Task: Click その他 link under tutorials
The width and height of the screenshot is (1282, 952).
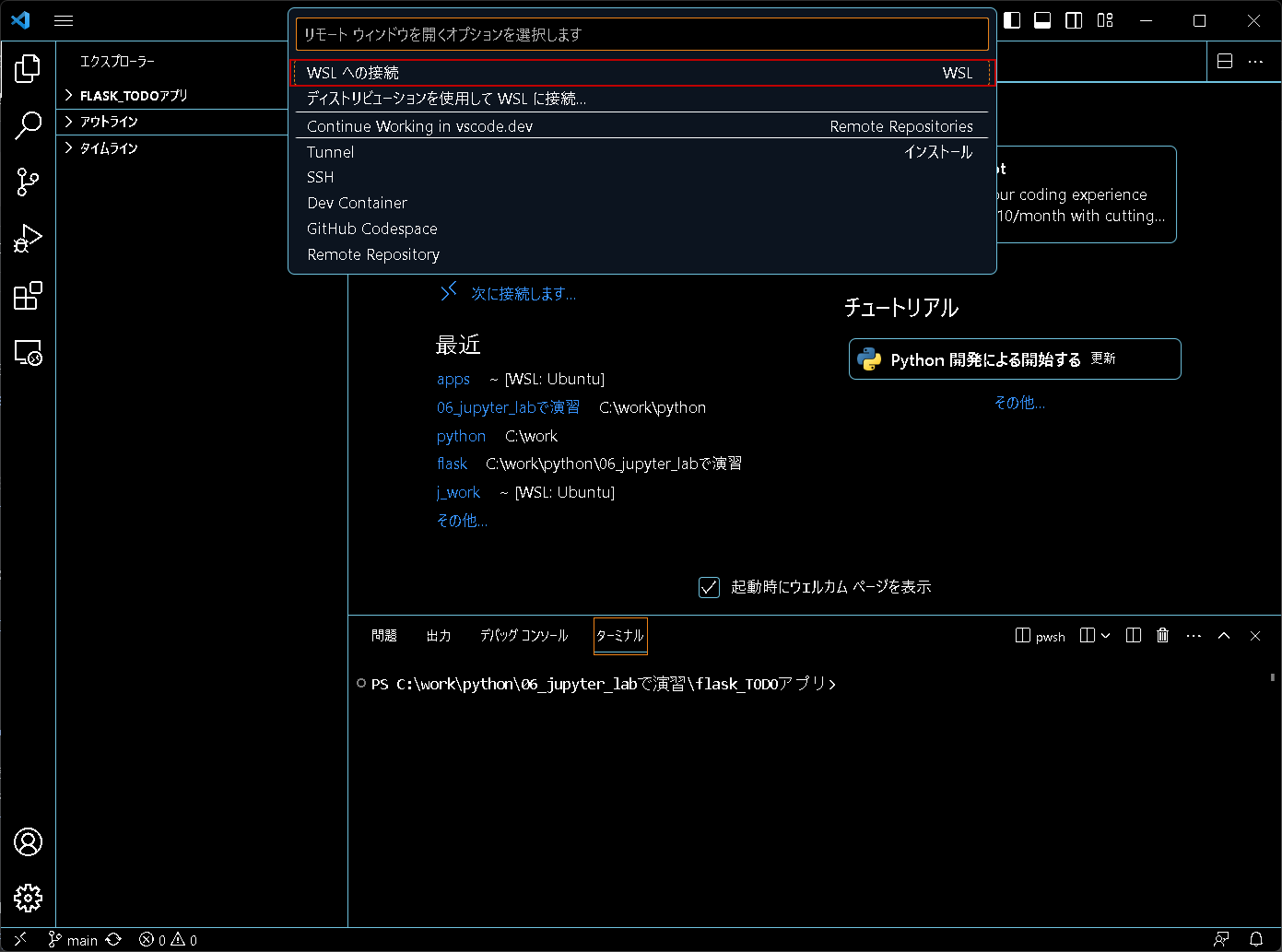Action: (1019, 403)
